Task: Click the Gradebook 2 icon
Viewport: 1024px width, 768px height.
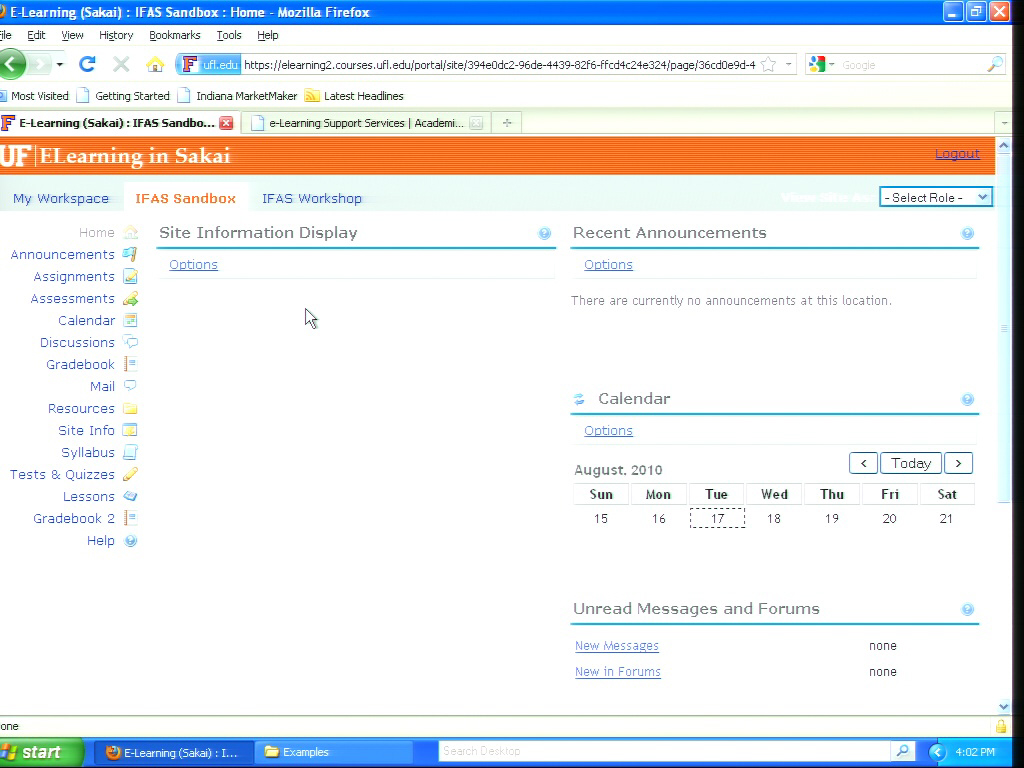Action: pyautogui.click(x=130, y=518)
